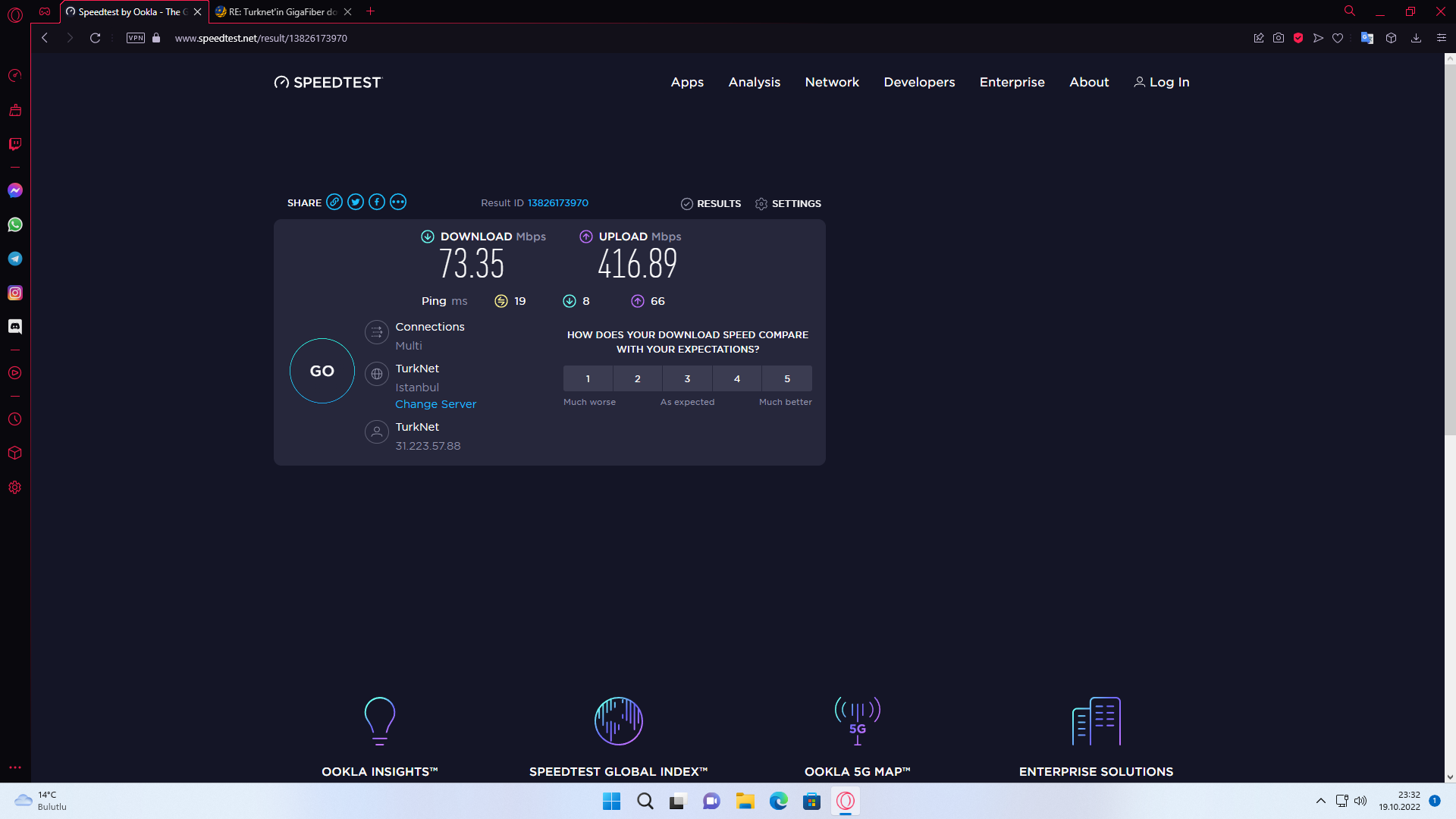Image resolution: width=1456 pixels, height=819 pixels.
Task: Open File Explorer from taskbar
Action: (745, 801)
